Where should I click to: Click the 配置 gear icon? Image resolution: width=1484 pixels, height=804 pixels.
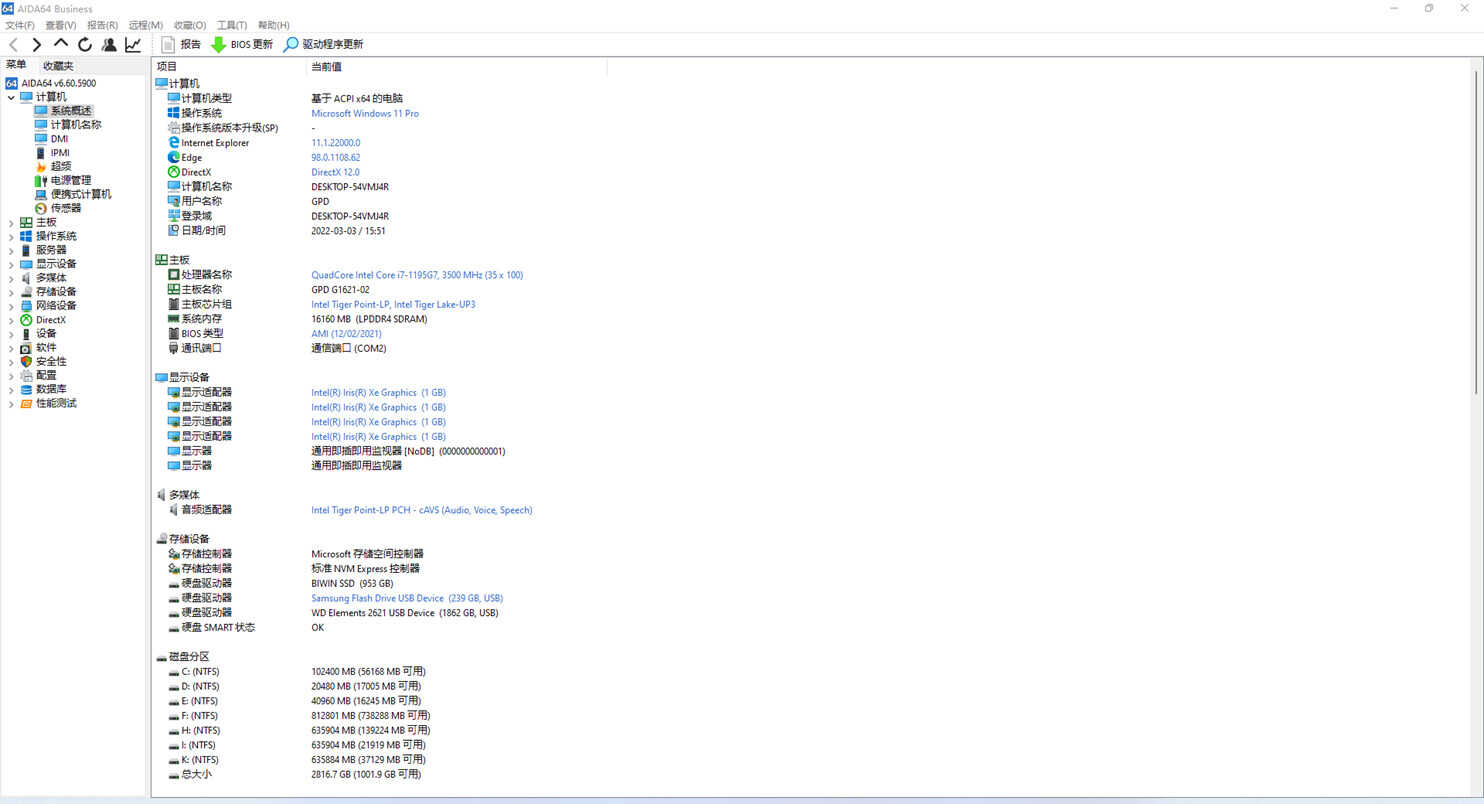(26, 376)
